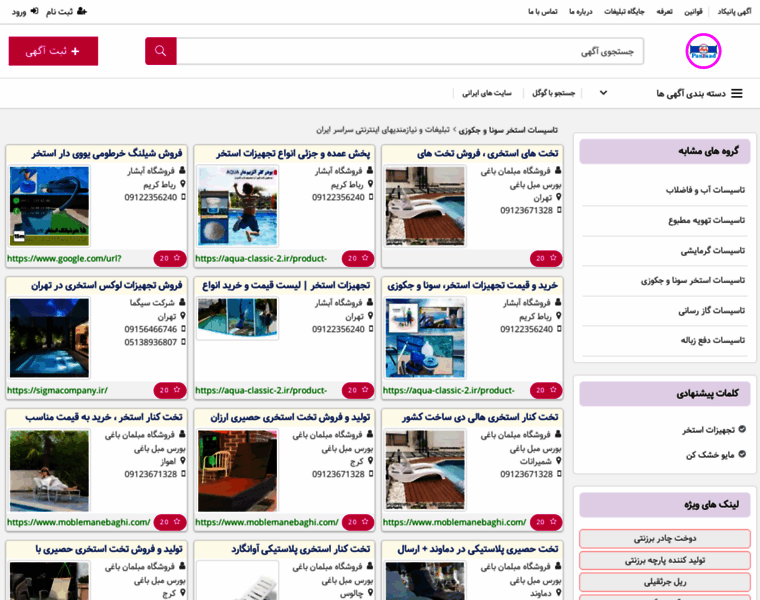Image resolution: width=760 pixels, height=600 pixels.
Task: Open ad خرید و قیمت تجهیزات استخر، سونا و جکوزی
Action: point(473,285)
